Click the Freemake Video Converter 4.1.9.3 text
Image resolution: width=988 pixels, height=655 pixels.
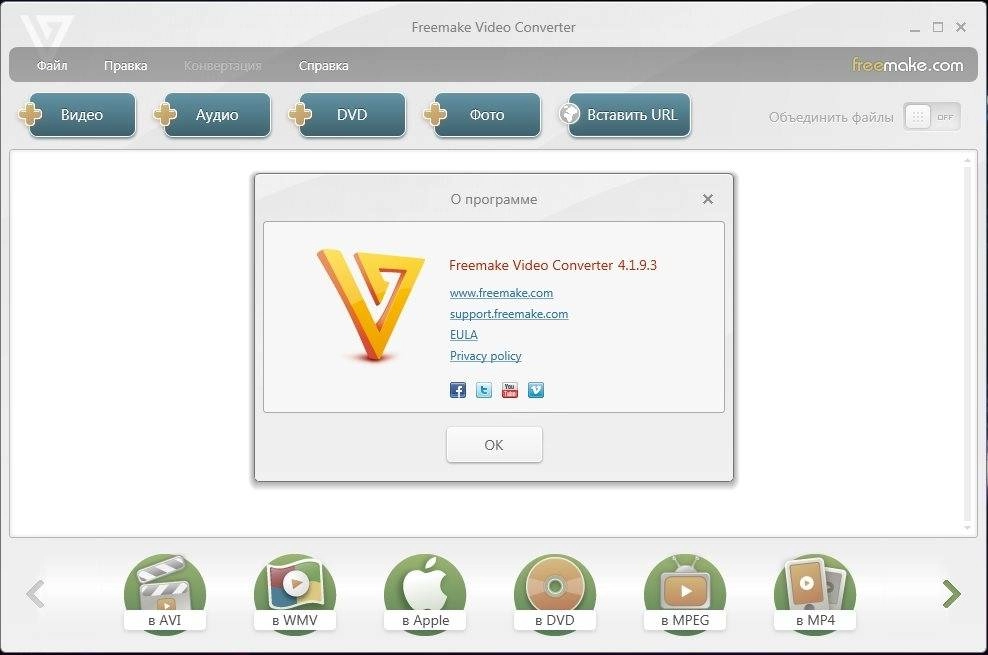553,265
